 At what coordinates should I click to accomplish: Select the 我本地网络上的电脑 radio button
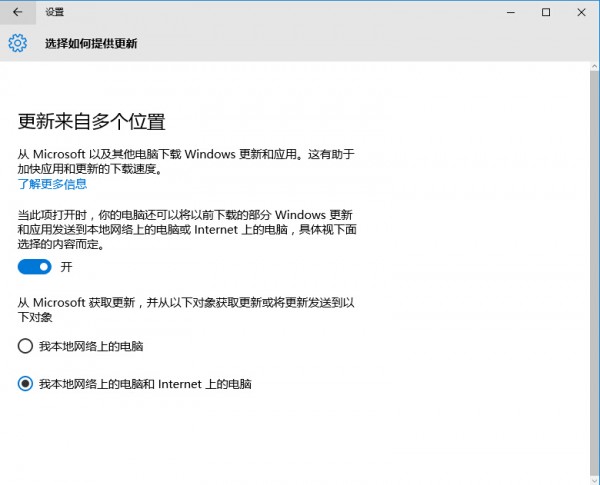coord(26,346)
